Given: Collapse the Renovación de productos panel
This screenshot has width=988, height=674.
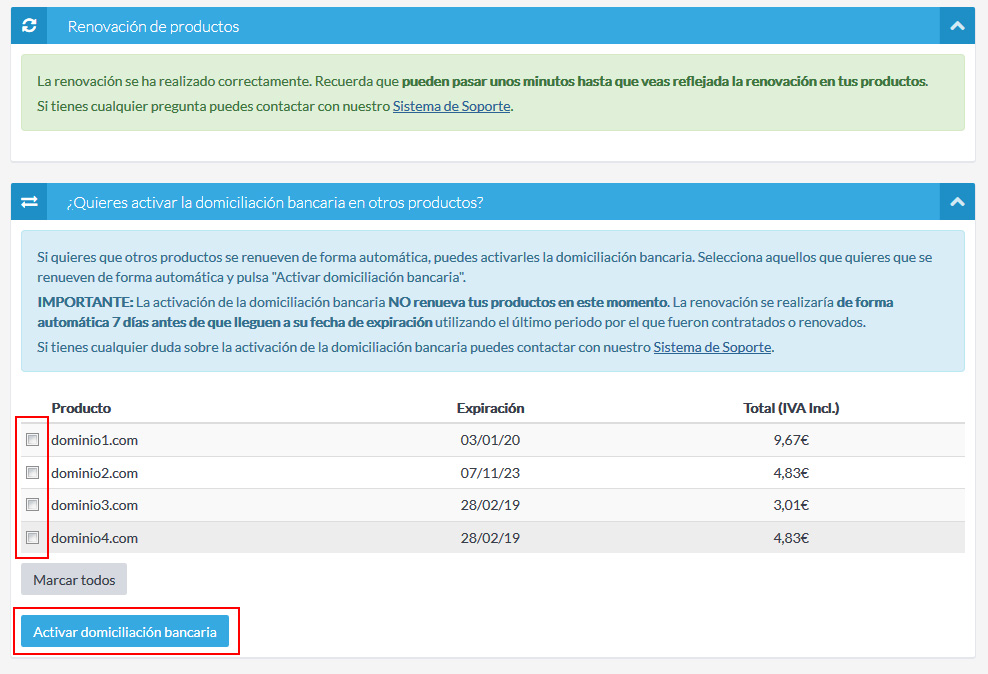Looking at the screenshot, I should click(957, 26).
